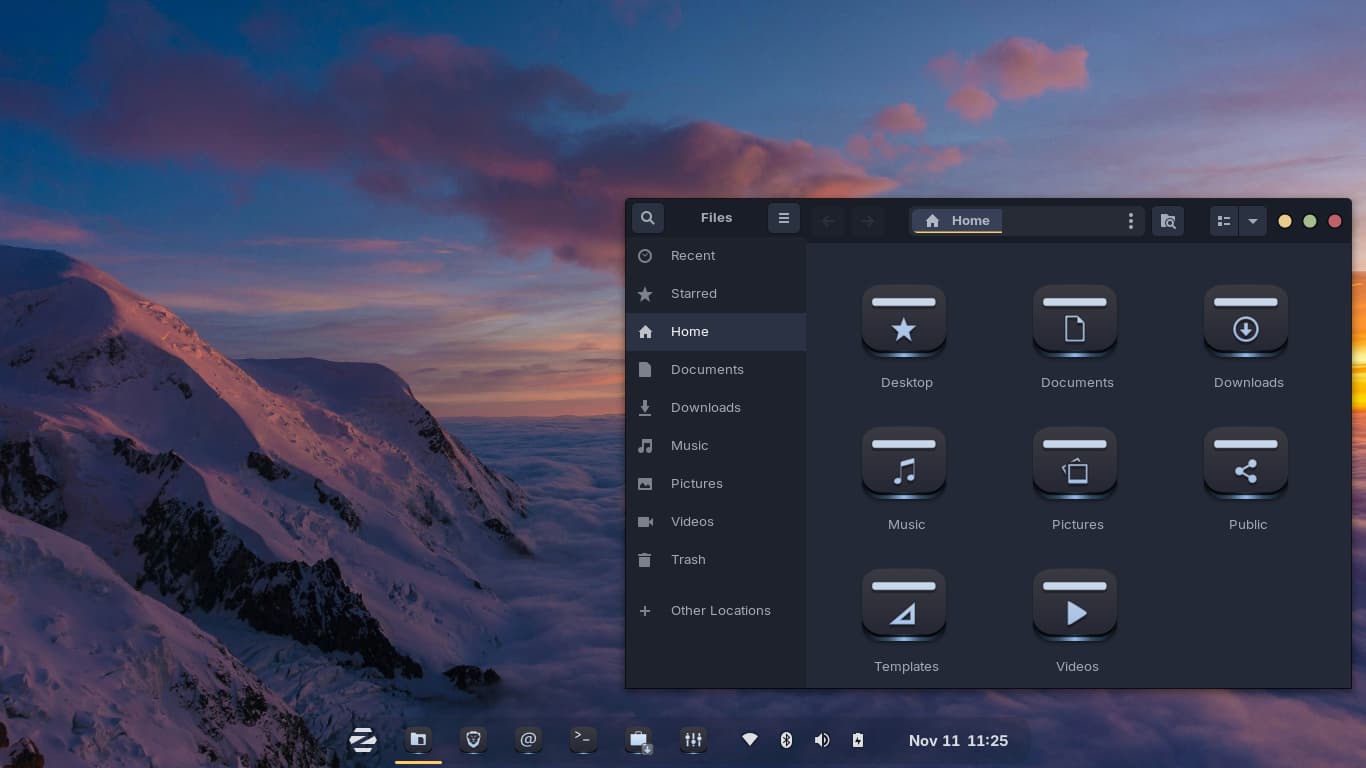The width and height of the screenshot is (1366, 768).
Task: Open Starred in the sidebar
Action: (694, 294)
